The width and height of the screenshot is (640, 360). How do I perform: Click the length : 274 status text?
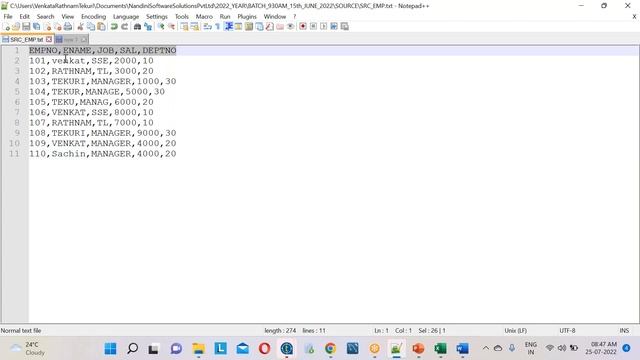pyautogui.click(x=280, y=331)
